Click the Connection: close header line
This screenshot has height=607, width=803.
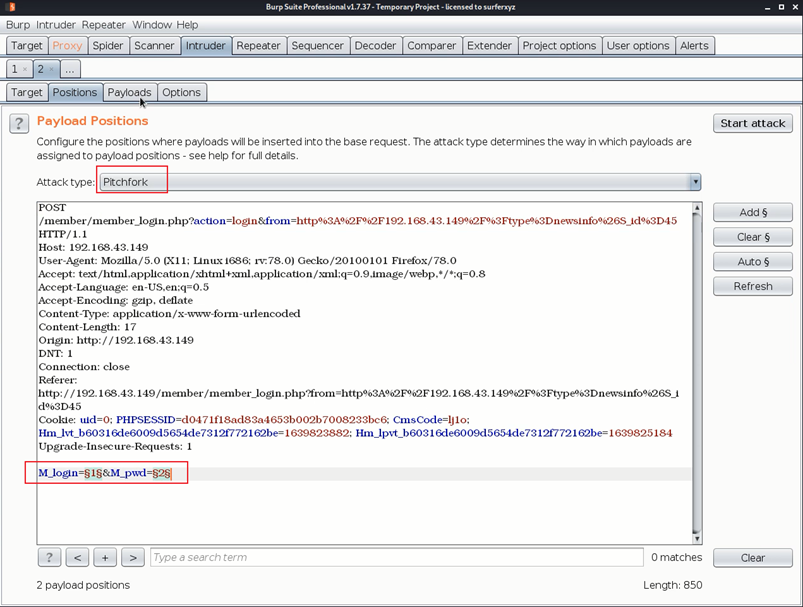(84, 367)
